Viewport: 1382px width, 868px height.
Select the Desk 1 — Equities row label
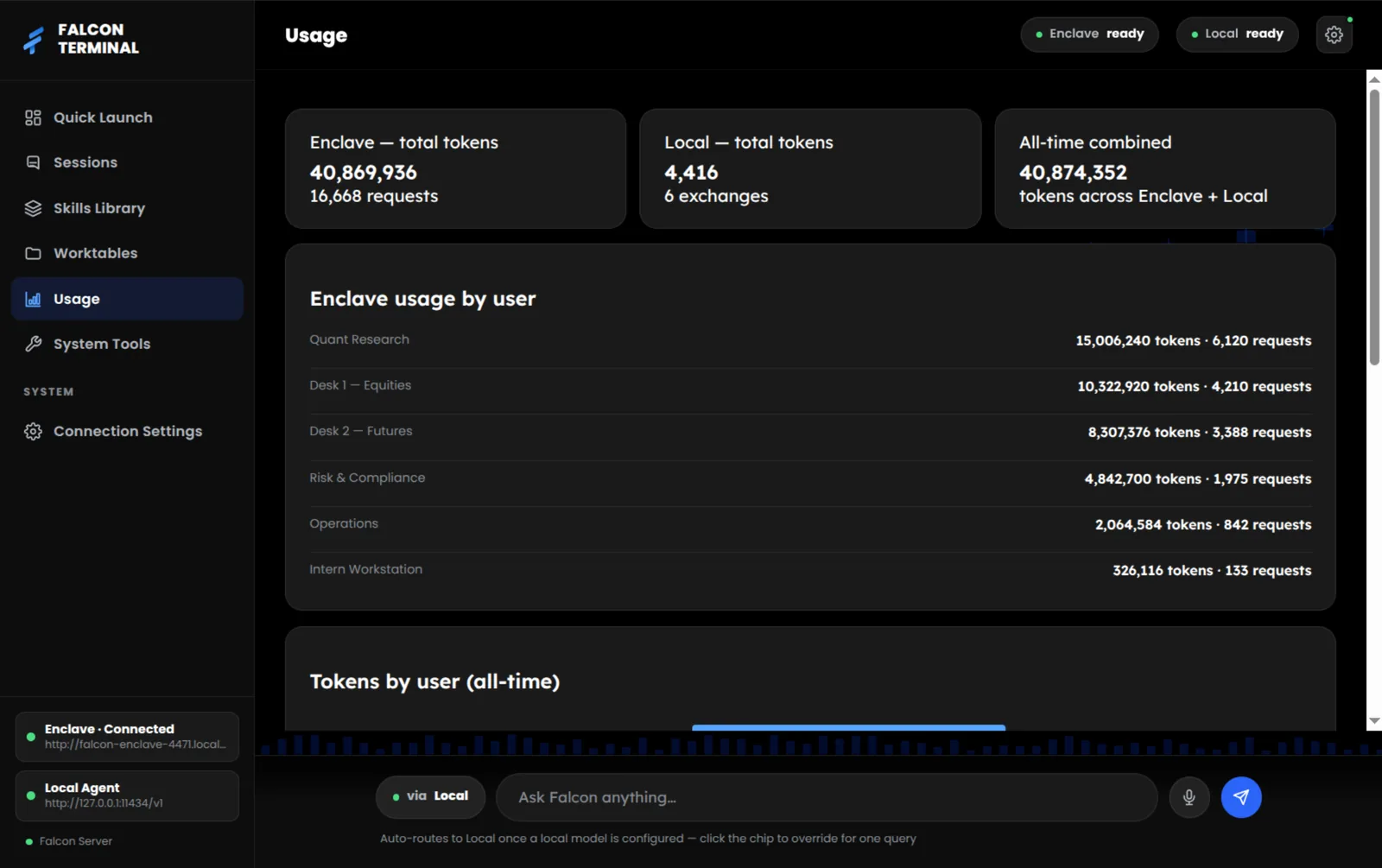point(360,385)
